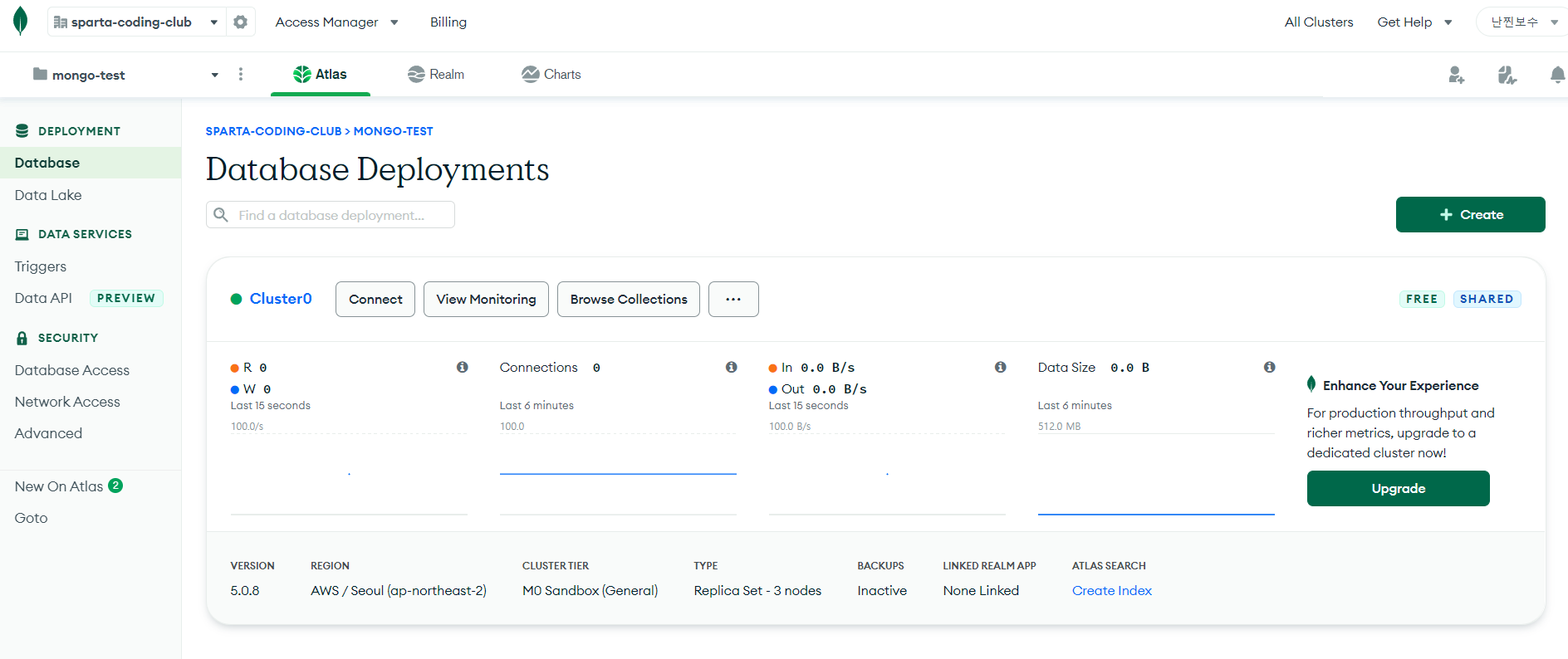Open Goto in sidebar
1568x659 pixels.
tap(32, 518)
